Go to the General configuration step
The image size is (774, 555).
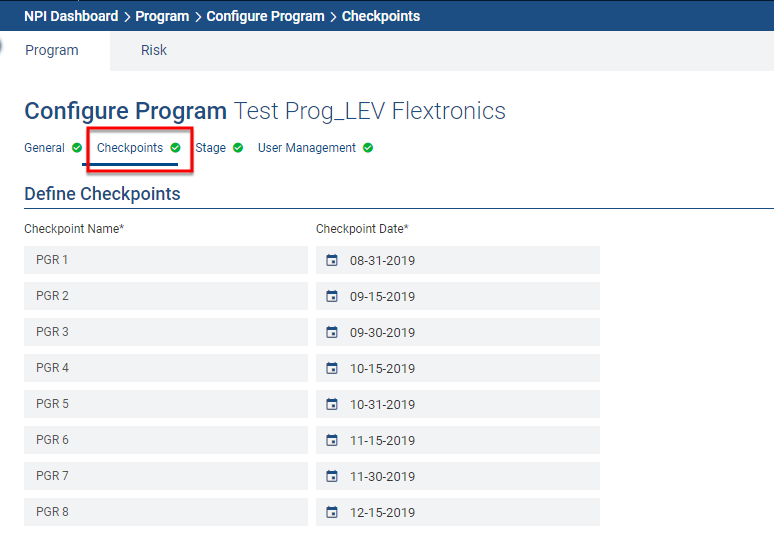[x=45, y=148]
